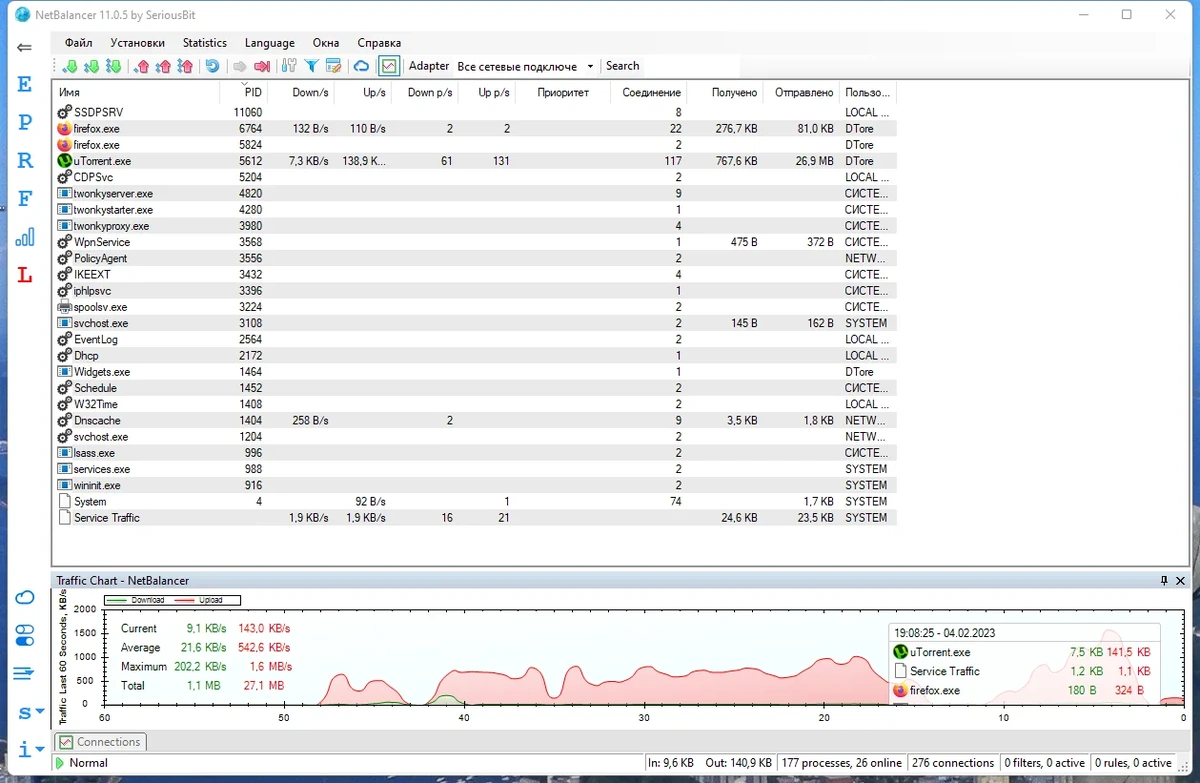Sort by the Отправлено column header

pyautogui.click(x=802, y=92)
